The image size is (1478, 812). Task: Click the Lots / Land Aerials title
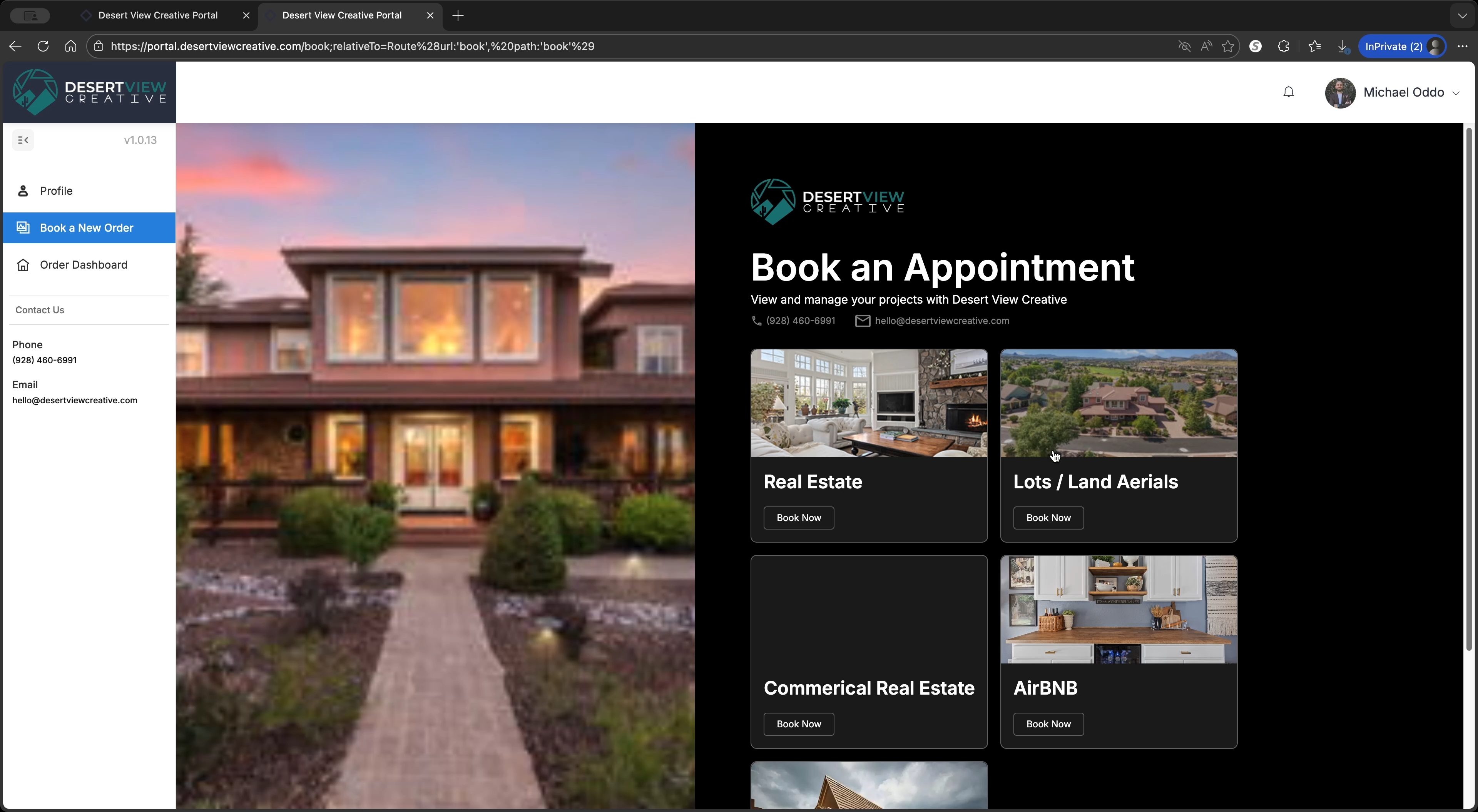coord(1095,482)
